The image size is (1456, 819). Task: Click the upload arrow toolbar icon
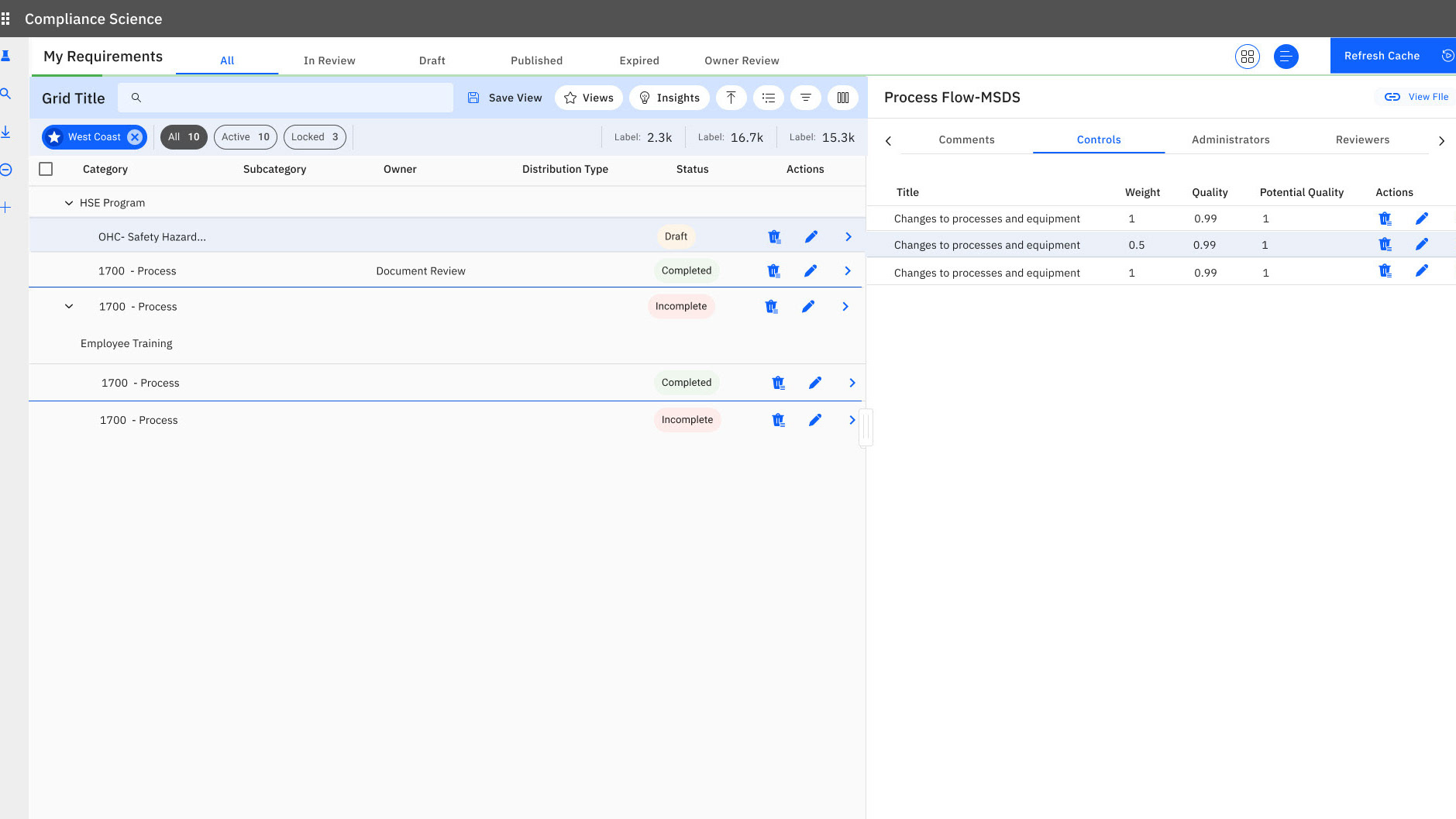click(x=731, y=98)
